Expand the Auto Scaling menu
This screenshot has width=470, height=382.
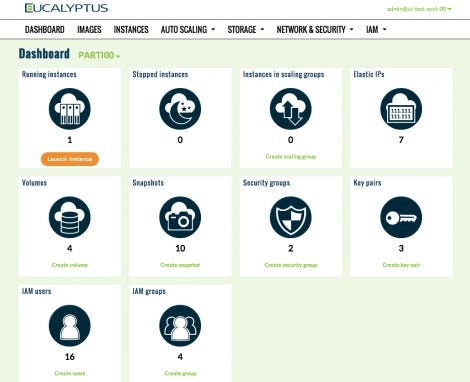(x=188, y=29)
